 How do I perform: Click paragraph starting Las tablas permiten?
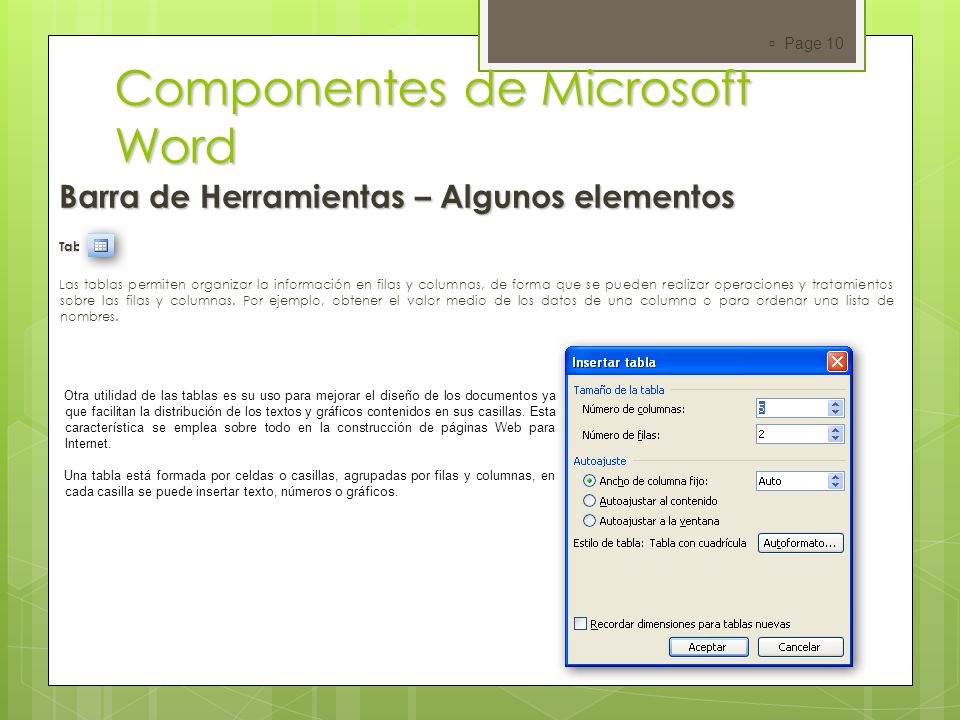coord(476,300)
